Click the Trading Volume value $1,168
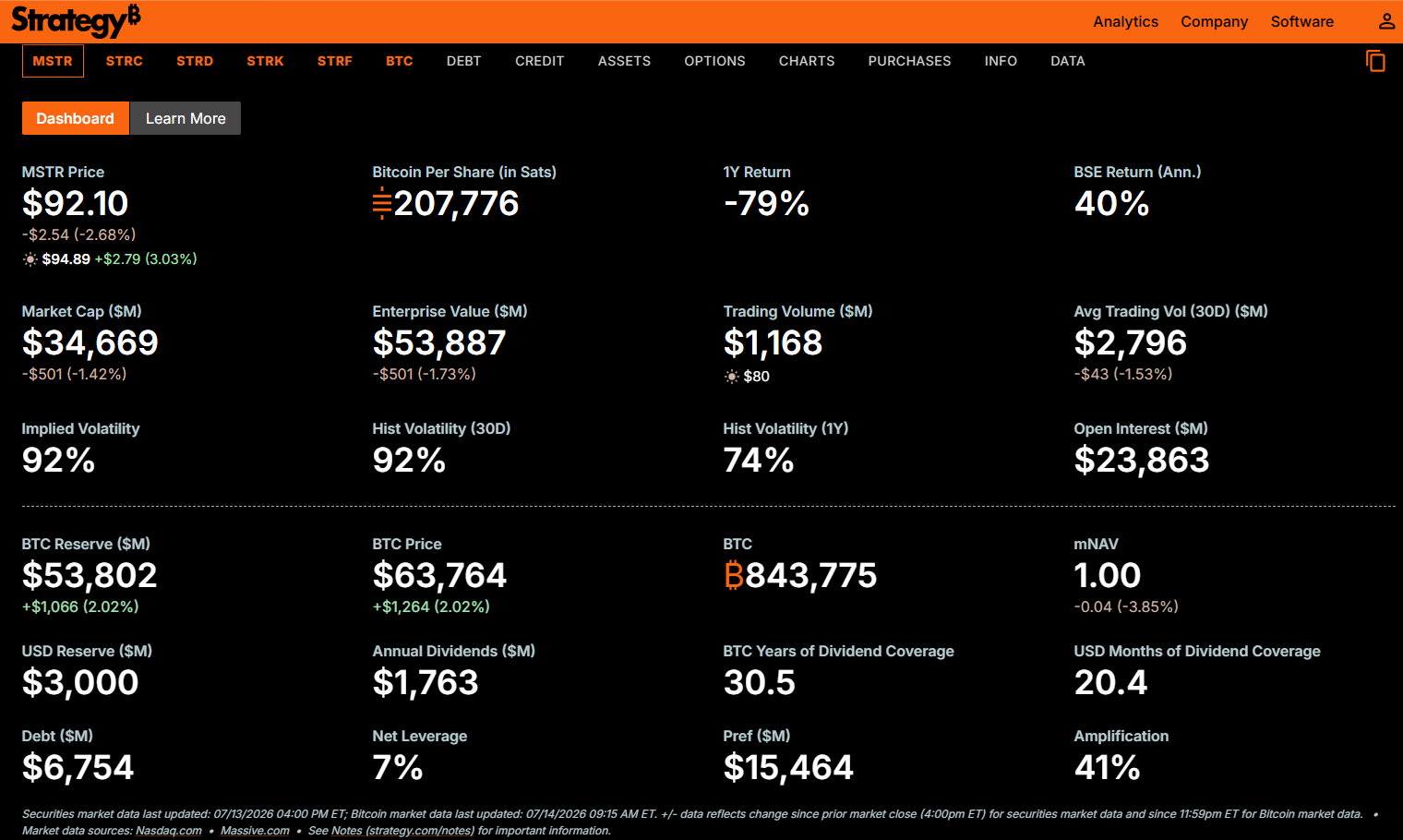The image size is (1403, 840). pos(773,343)
